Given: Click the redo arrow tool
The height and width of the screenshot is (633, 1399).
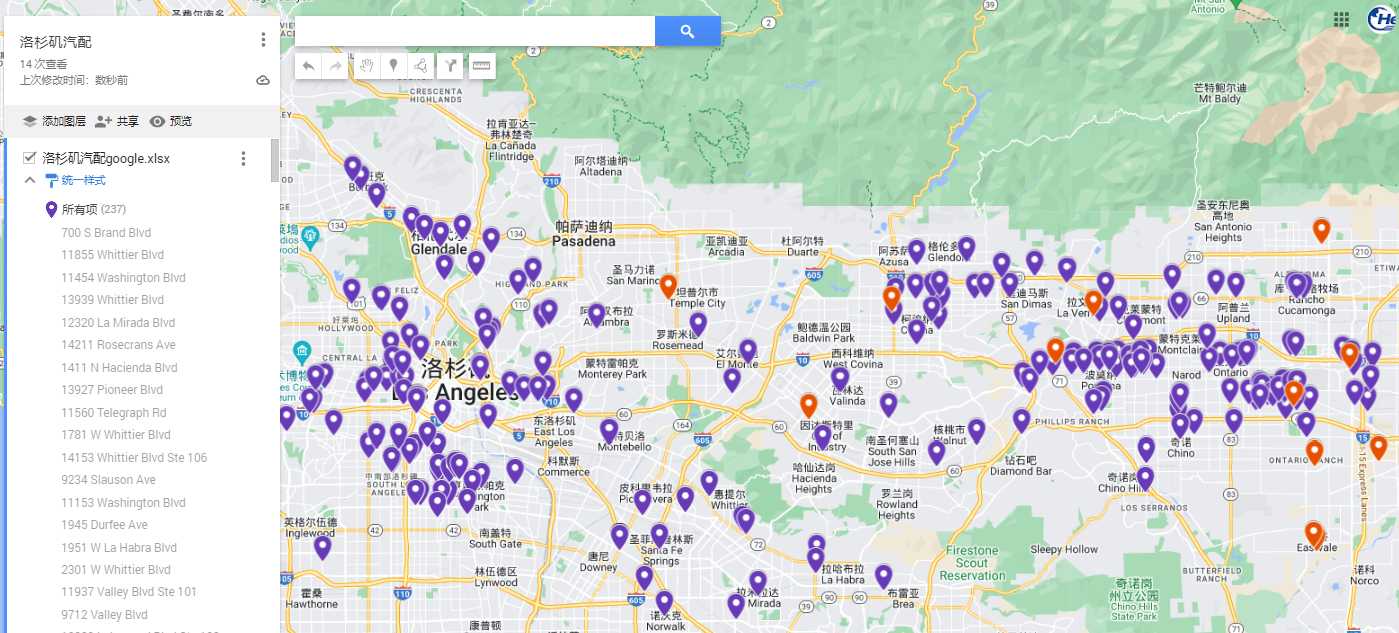Looking at the screenshot, I should [x=335, y=66].
